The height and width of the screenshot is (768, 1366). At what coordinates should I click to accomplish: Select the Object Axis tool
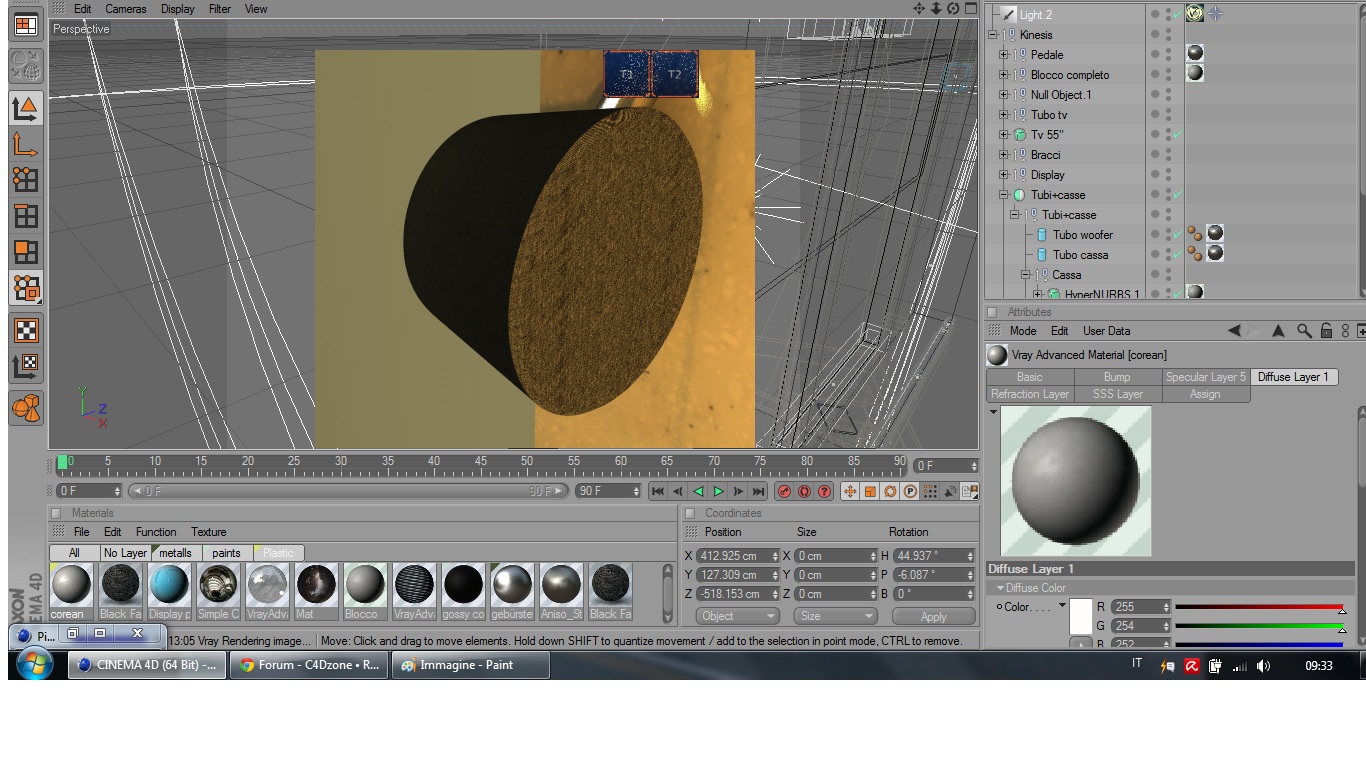click(x=26, y=144)
